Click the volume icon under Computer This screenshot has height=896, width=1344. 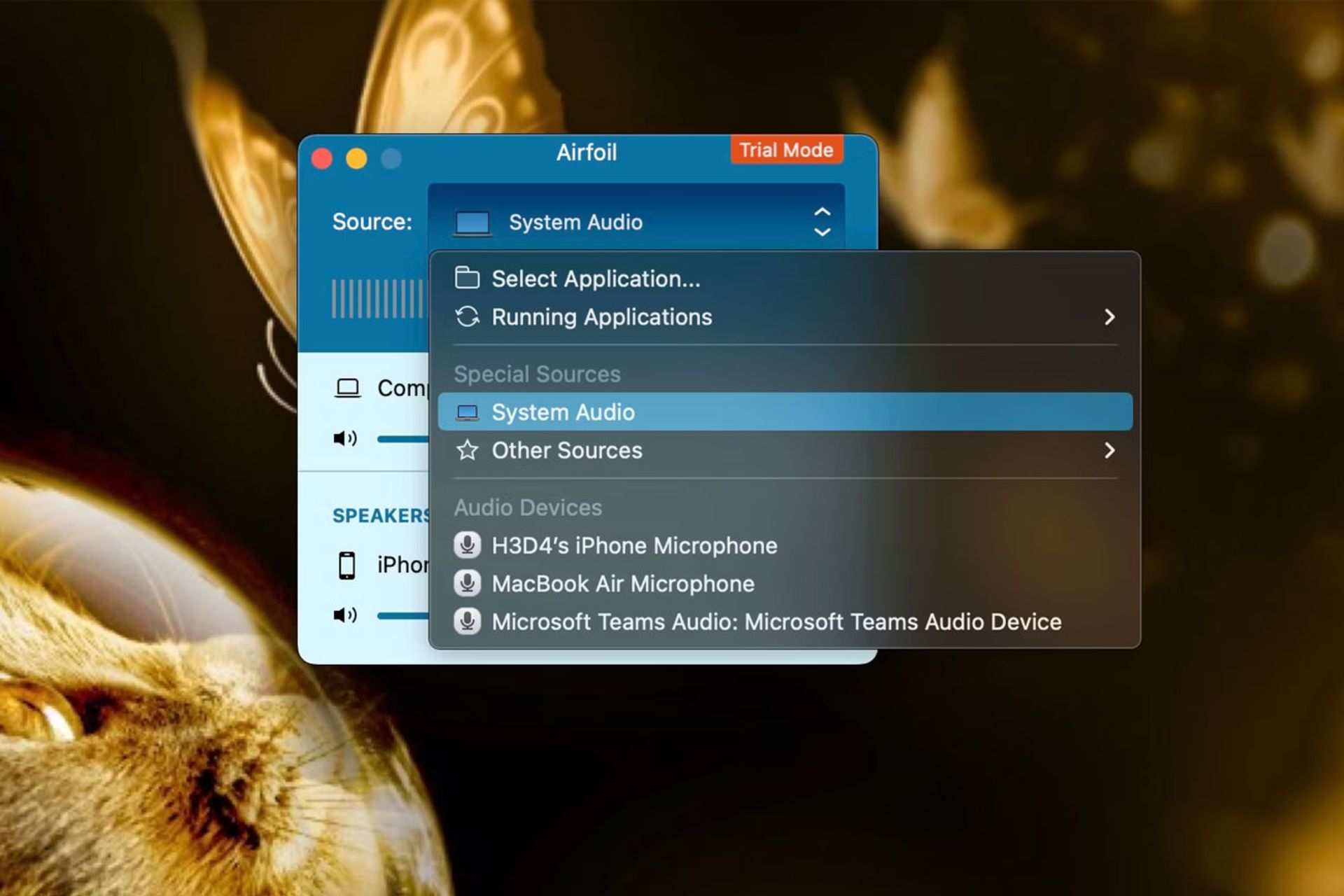point(345,438)
